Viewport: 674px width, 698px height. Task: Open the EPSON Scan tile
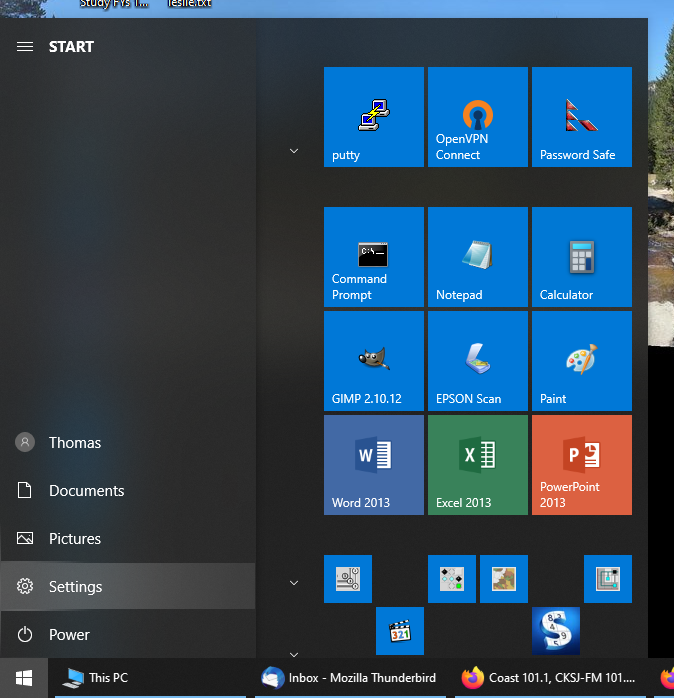(478, 361)
